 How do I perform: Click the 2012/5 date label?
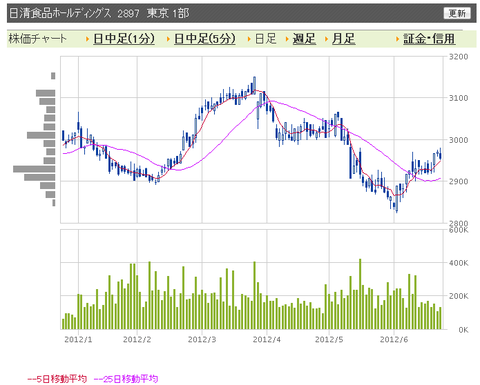[329, 340]
